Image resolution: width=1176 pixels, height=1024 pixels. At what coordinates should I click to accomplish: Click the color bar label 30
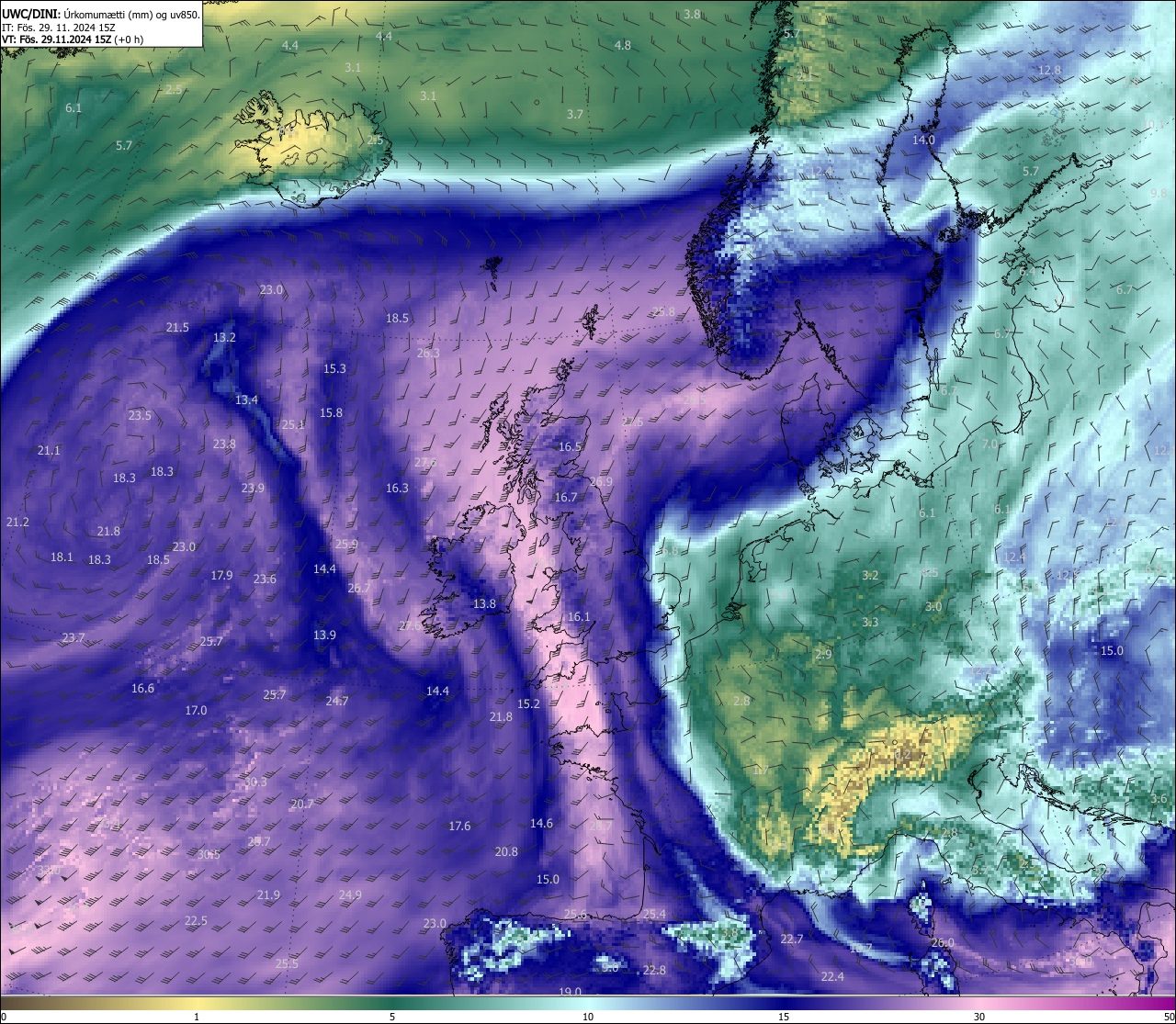(x=979, y=1017)
